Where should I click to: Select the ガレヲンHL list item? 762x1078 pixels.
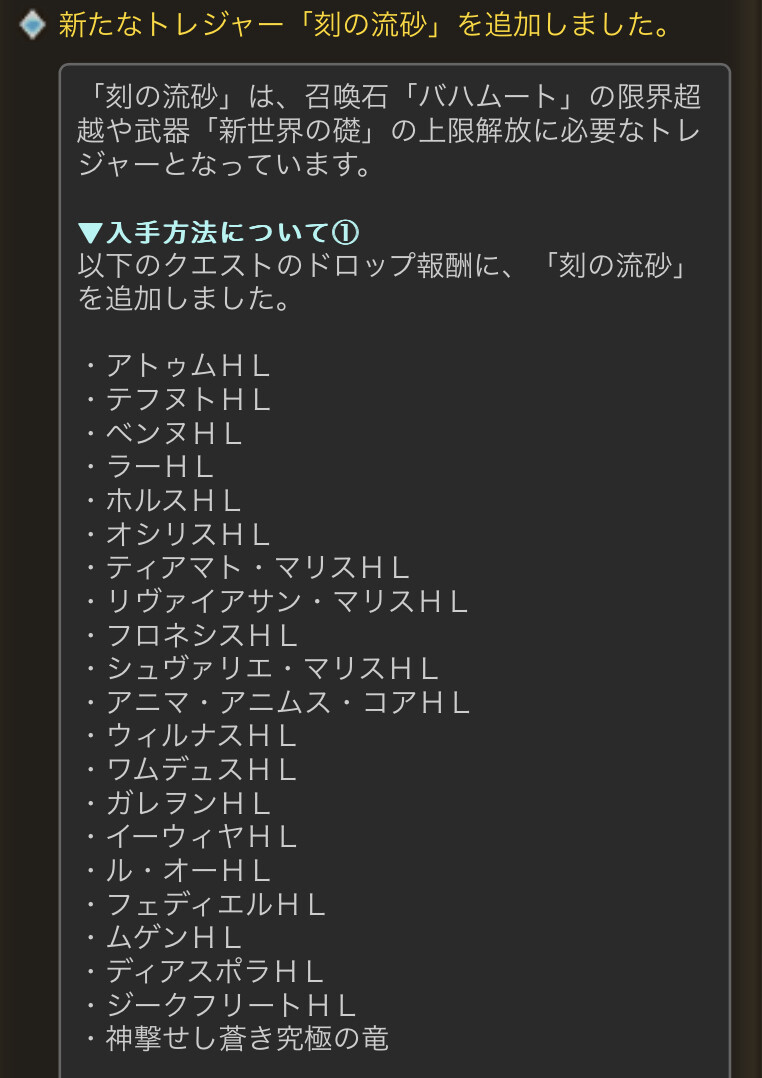[177, 804]
